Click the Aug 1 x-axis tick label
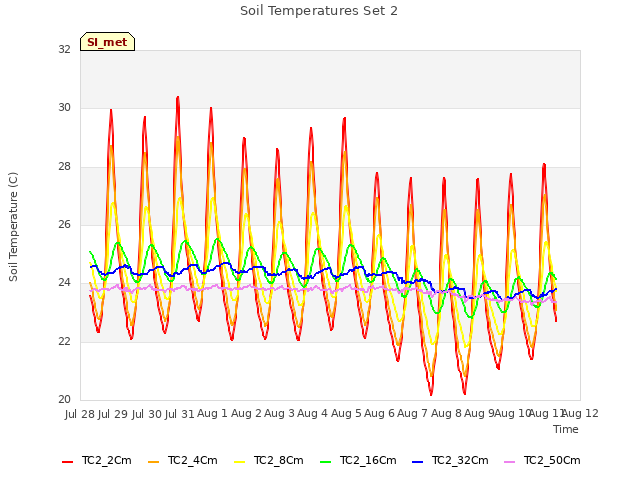Image resolution: width=640 pixels, height=480 pixels. (212, 414)
